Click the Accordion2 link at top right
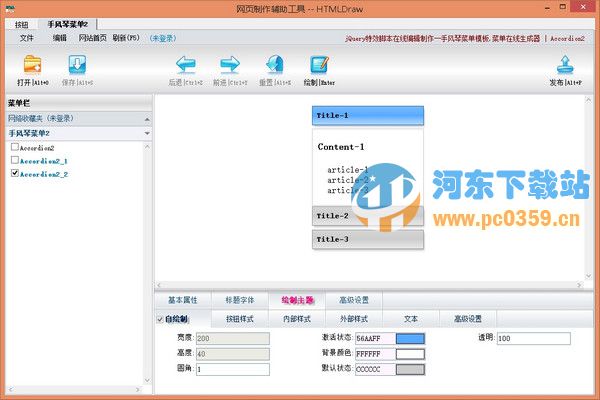The height and width of the screenshot is (400, 600). coord(567,39)
